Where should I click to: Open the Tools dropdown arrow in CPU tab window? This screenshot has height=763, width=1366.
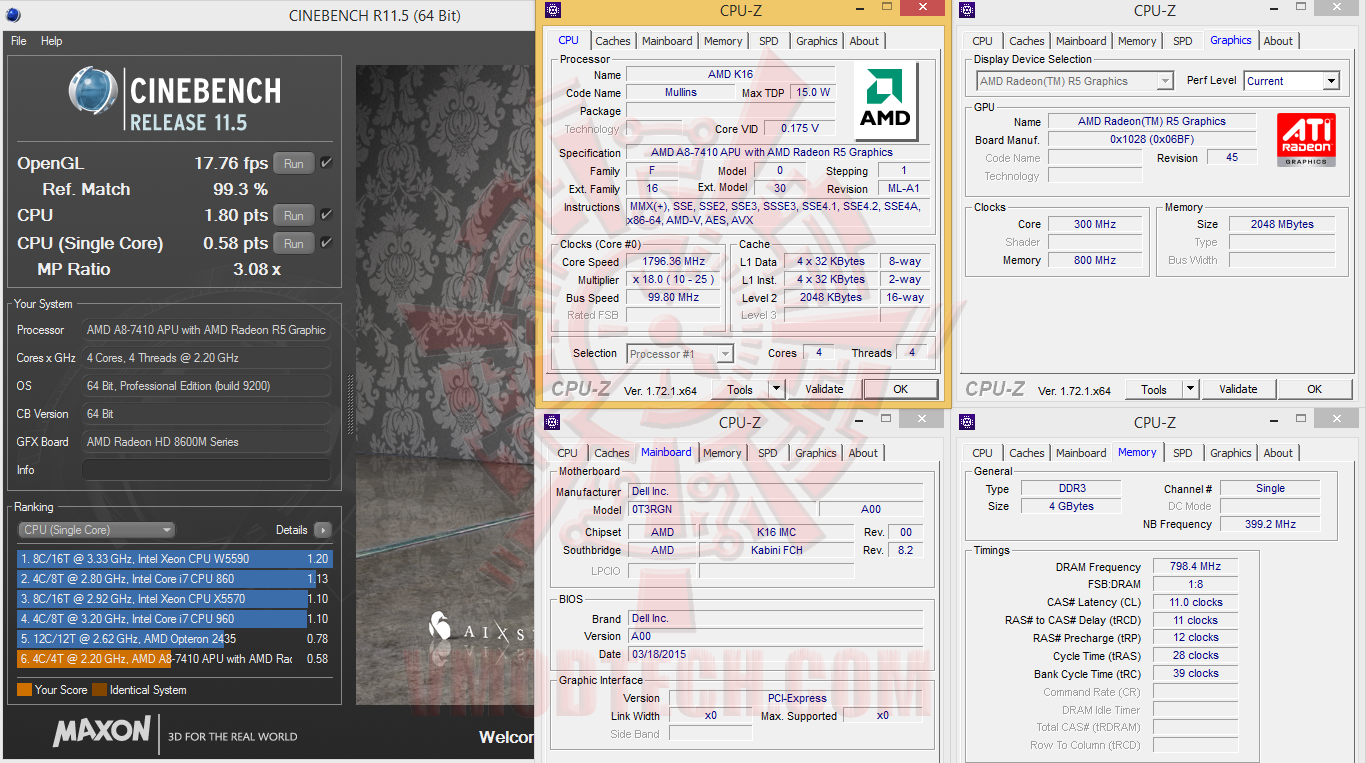click(776, 389)
